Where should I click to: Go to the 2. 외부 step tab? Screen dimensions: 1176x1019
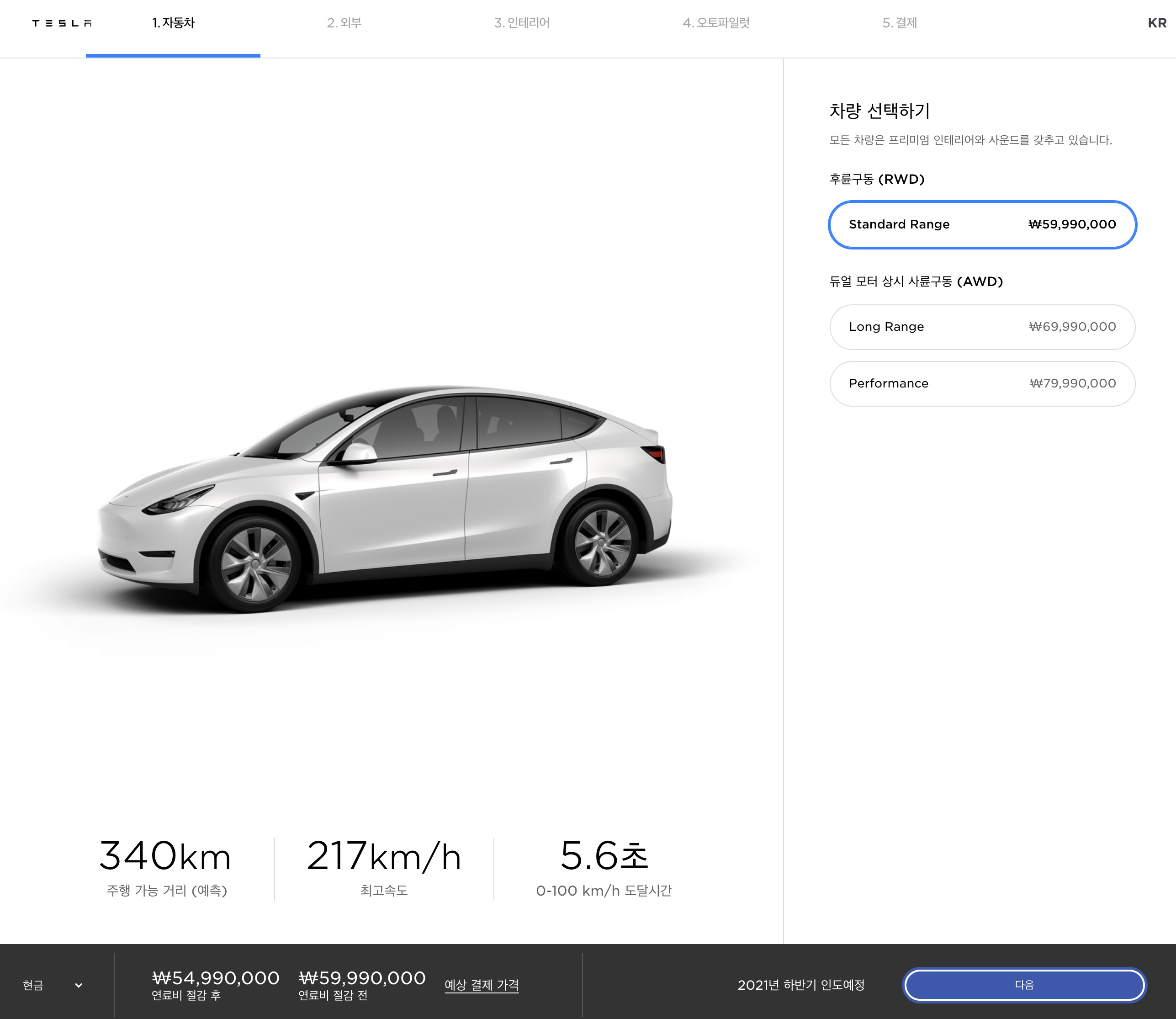click(x=344, y=23)
